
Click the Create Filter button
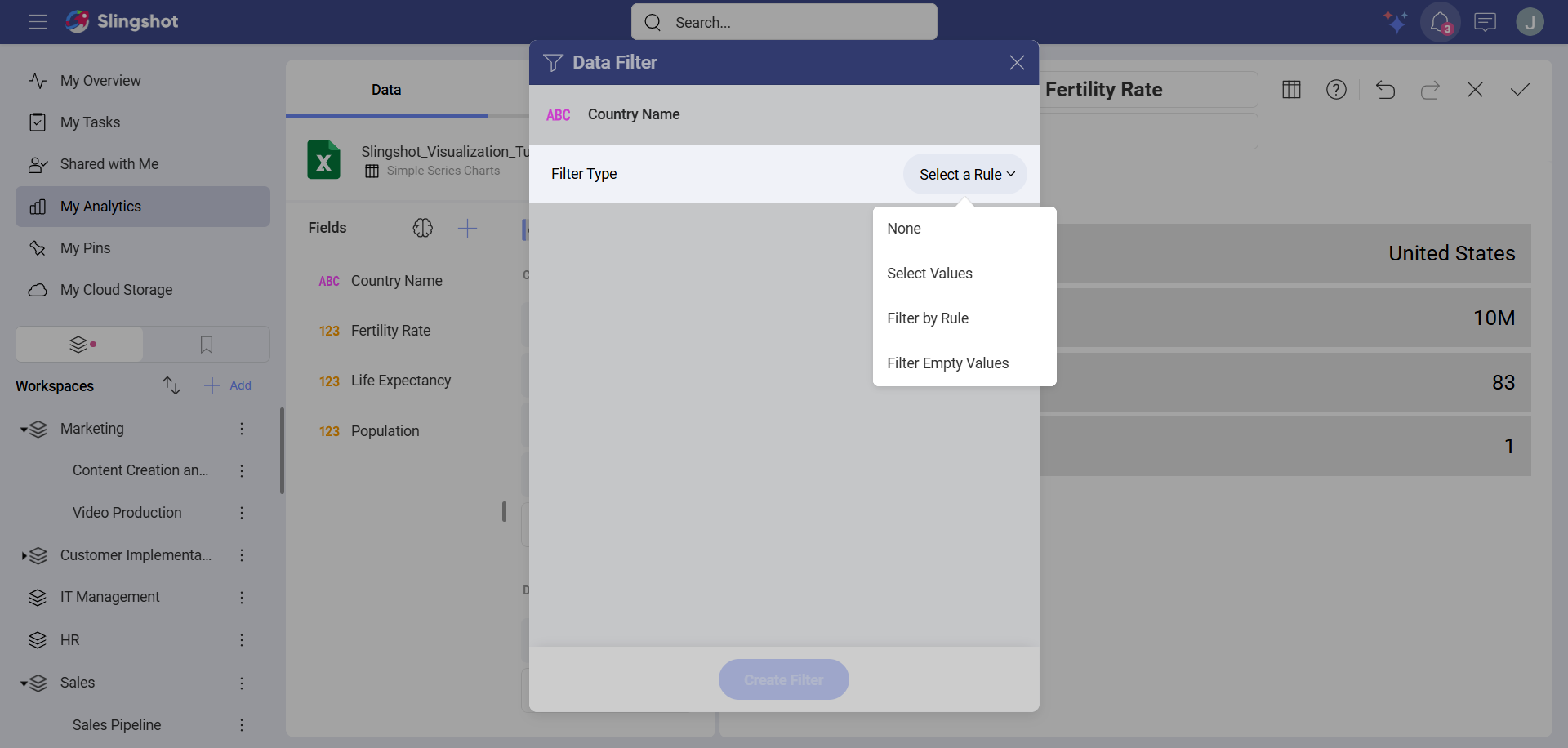(784, 679)
